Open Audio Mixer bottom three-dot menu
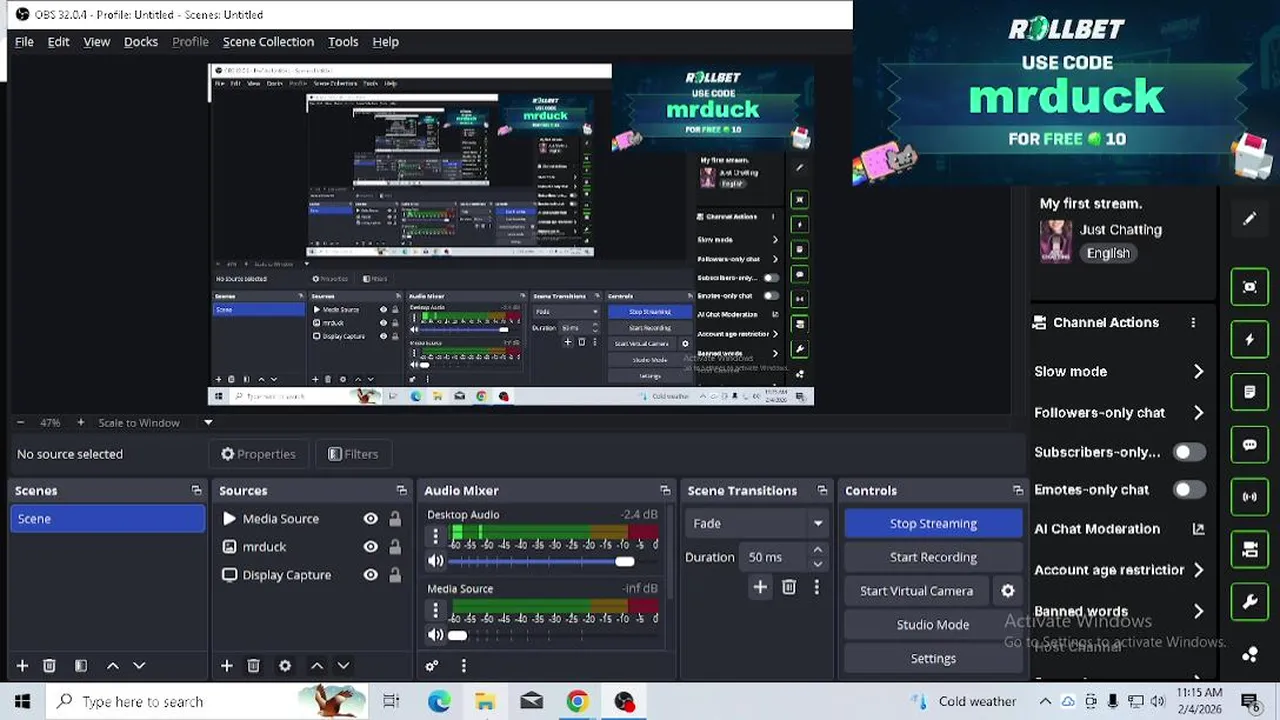 click(463, 666)
